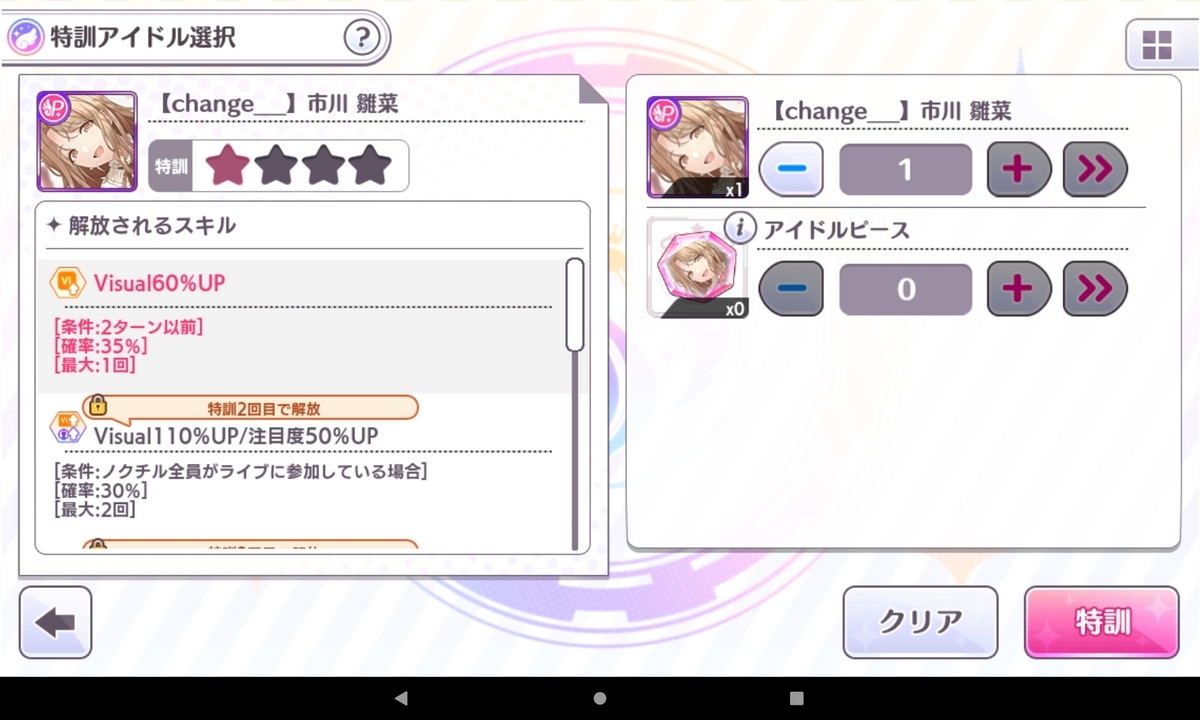
Task: Increase the Idol Piece count
Action: (x=1018, y=289)
